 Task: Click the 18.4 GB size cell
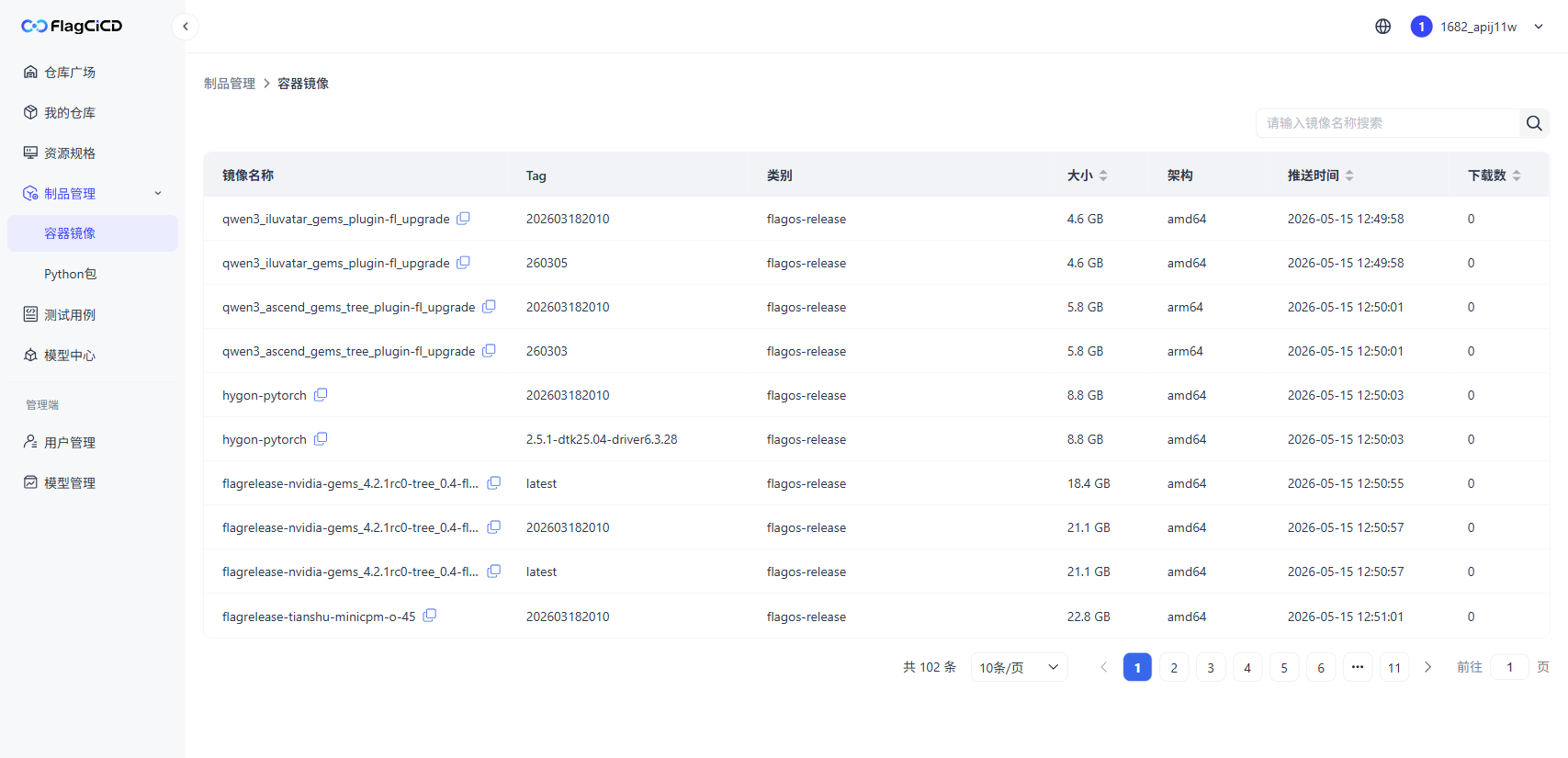pyautogui.click(x=1089, y=483)
